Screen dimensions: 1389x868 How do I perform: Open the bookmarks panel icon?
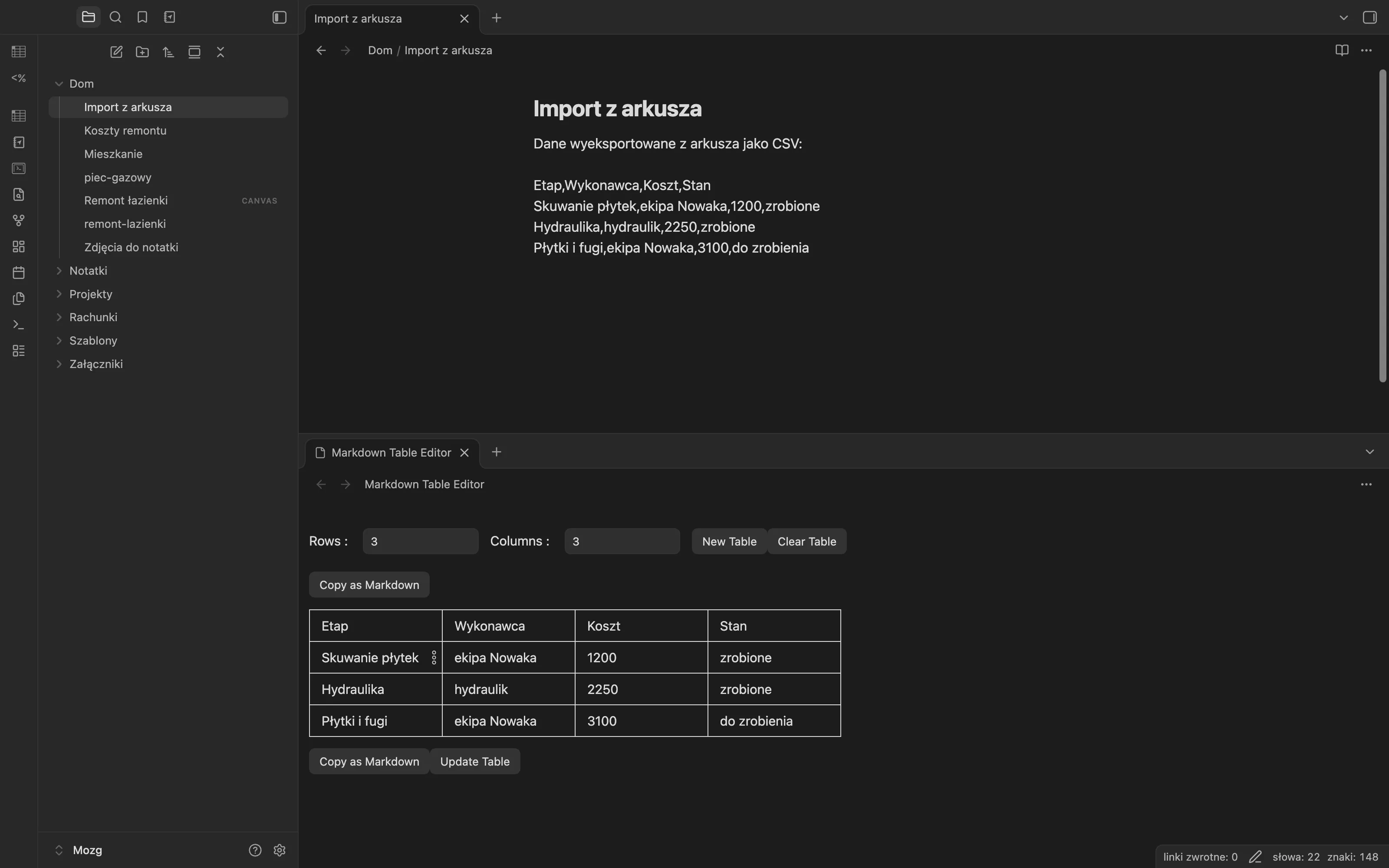(142, 17)
